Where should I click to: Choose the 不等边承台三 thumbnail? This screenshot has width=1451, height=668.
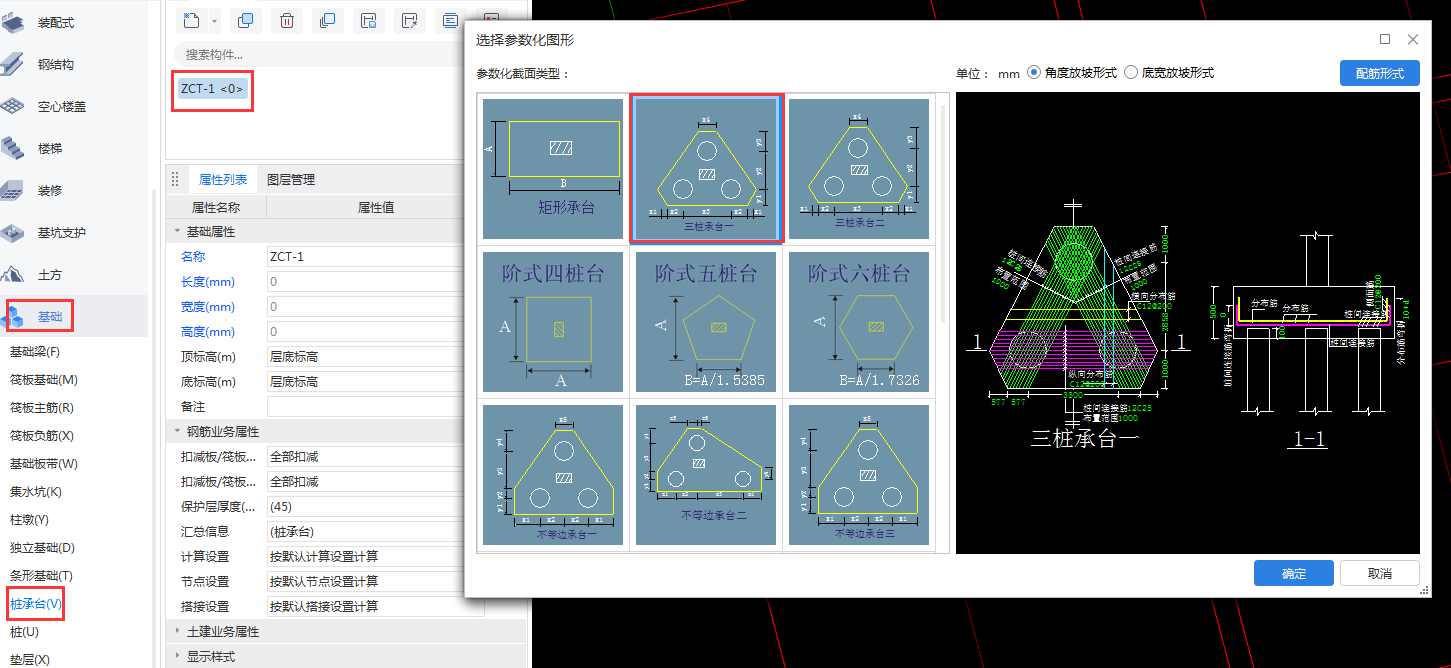859,474
